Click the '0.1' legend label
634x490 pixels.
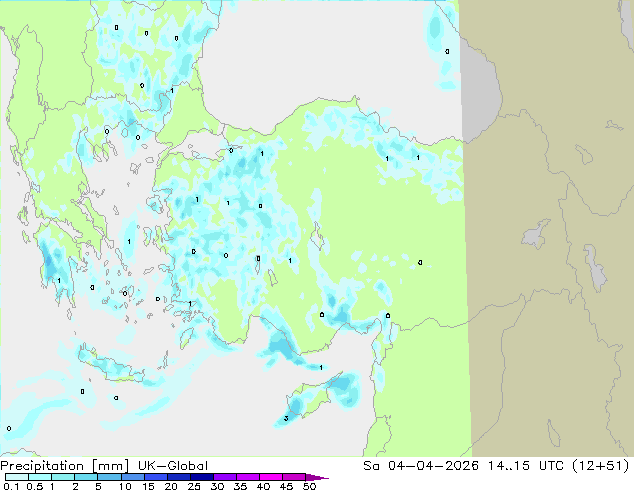click(11, 486)
